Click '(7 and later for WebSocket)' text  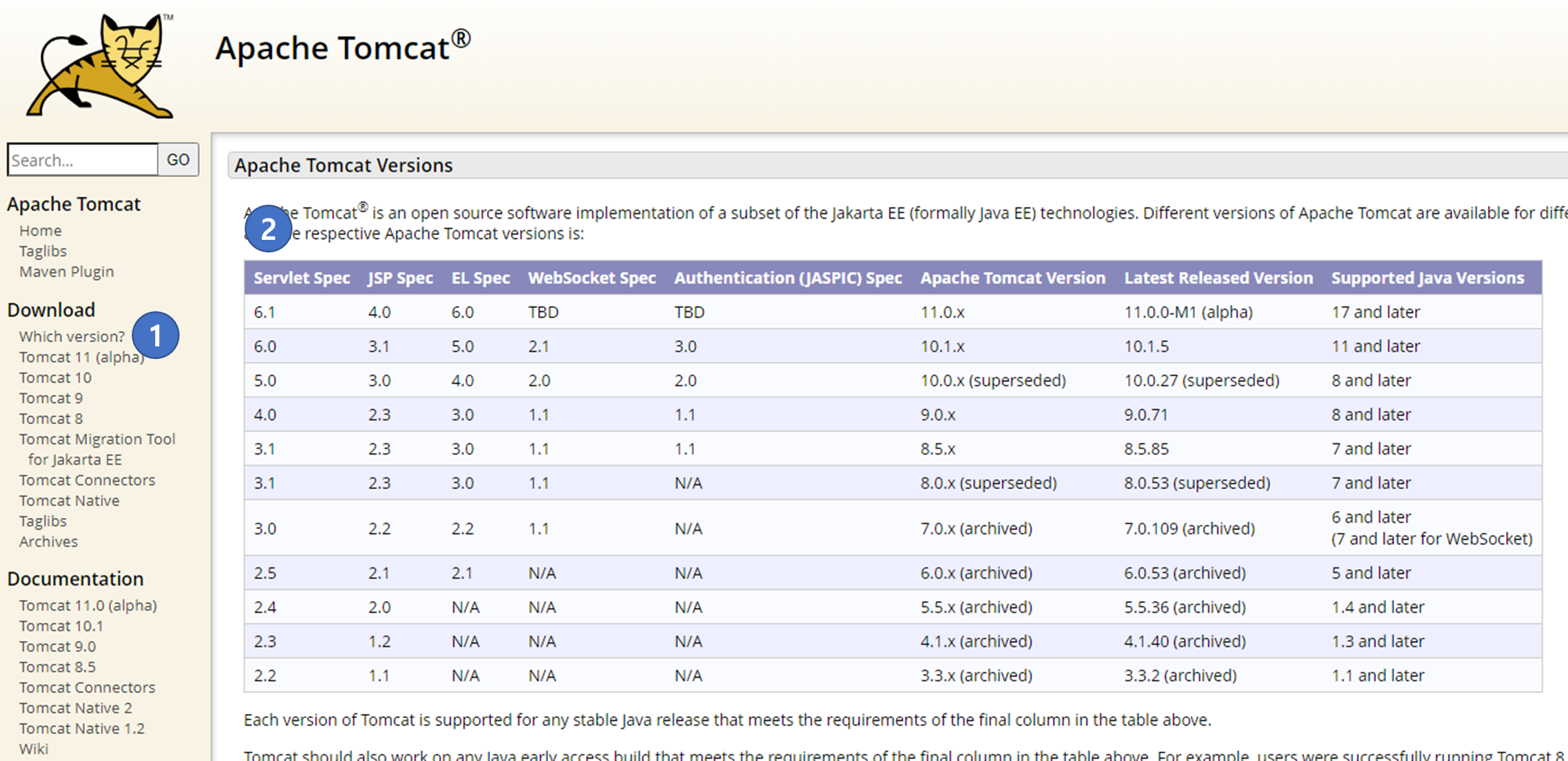[1432, 538]
